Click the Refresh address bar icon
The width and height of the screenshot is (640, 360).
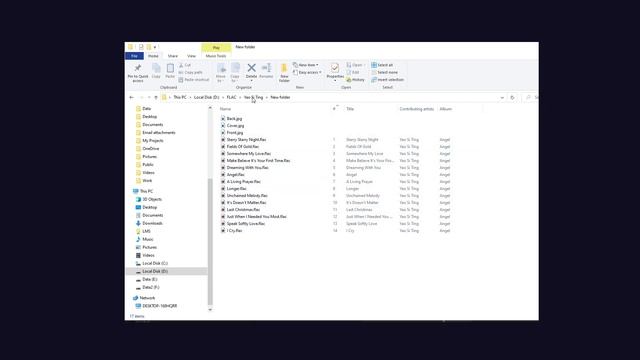pyautogui.click(x=512, y=98)
